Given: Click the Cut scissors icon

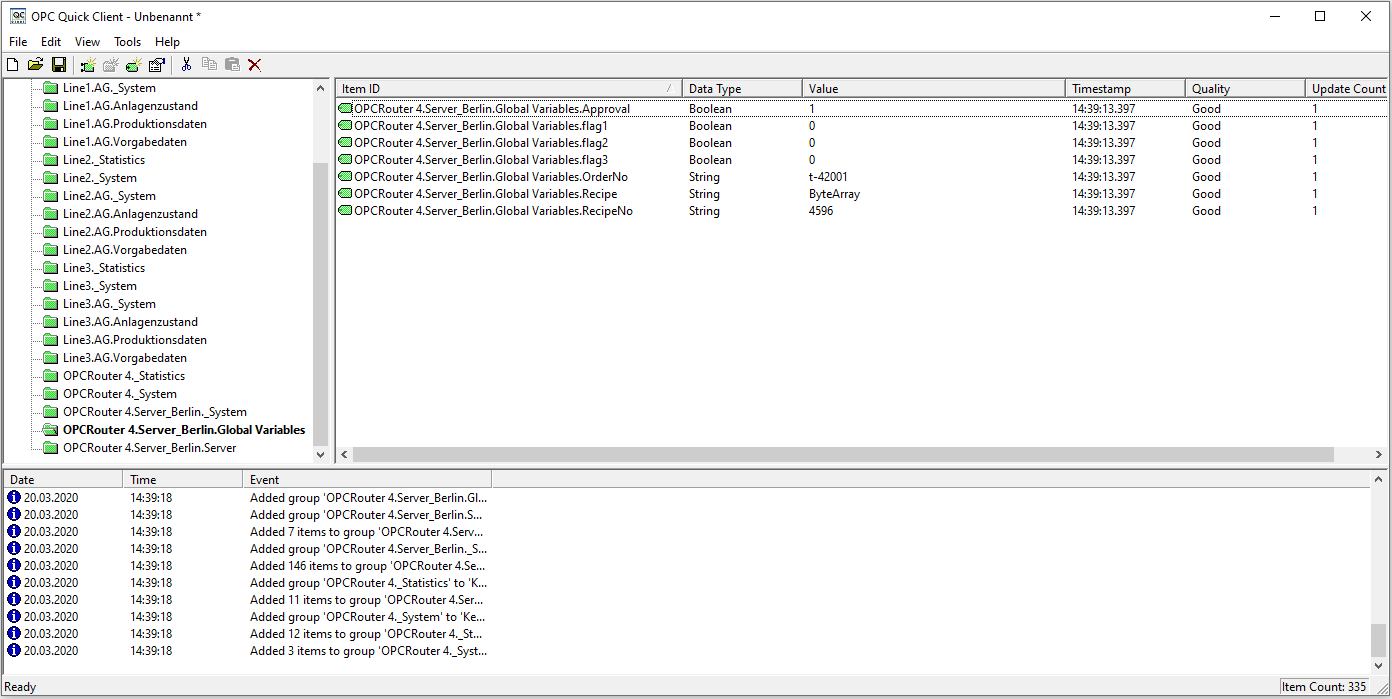Looking at the screenshot, I should click(186, 65).
